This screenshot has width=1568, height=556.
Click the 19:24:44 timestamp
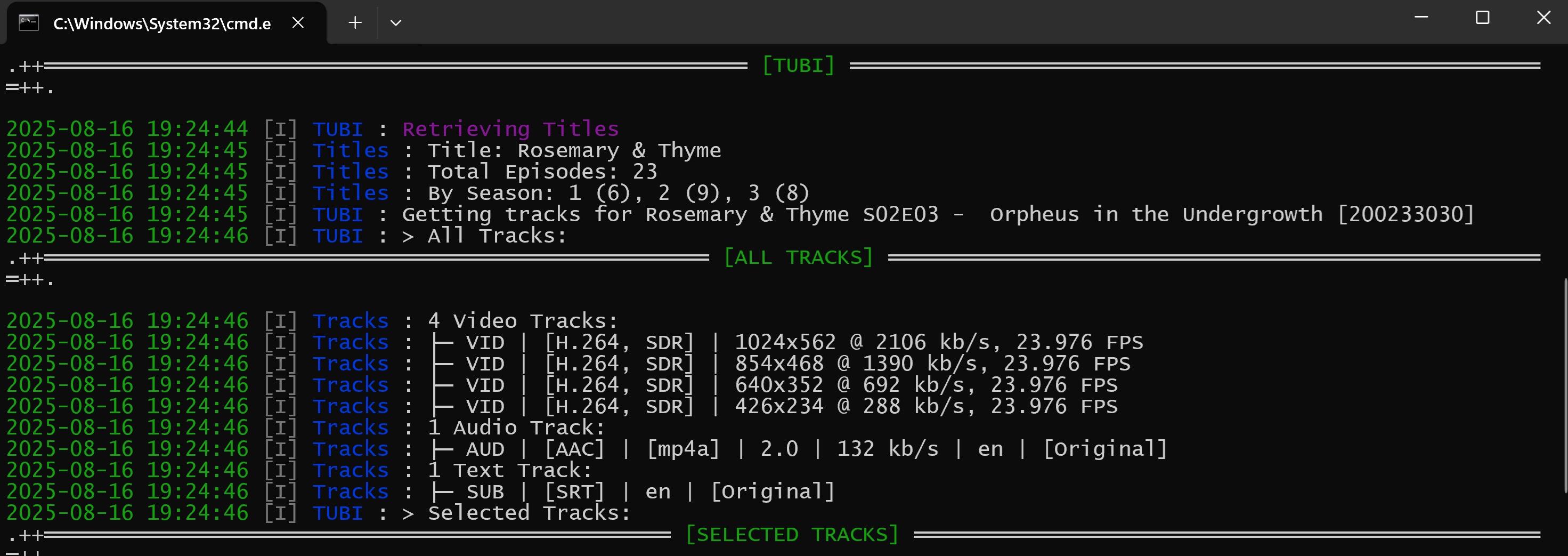click(x=197, y=129)
